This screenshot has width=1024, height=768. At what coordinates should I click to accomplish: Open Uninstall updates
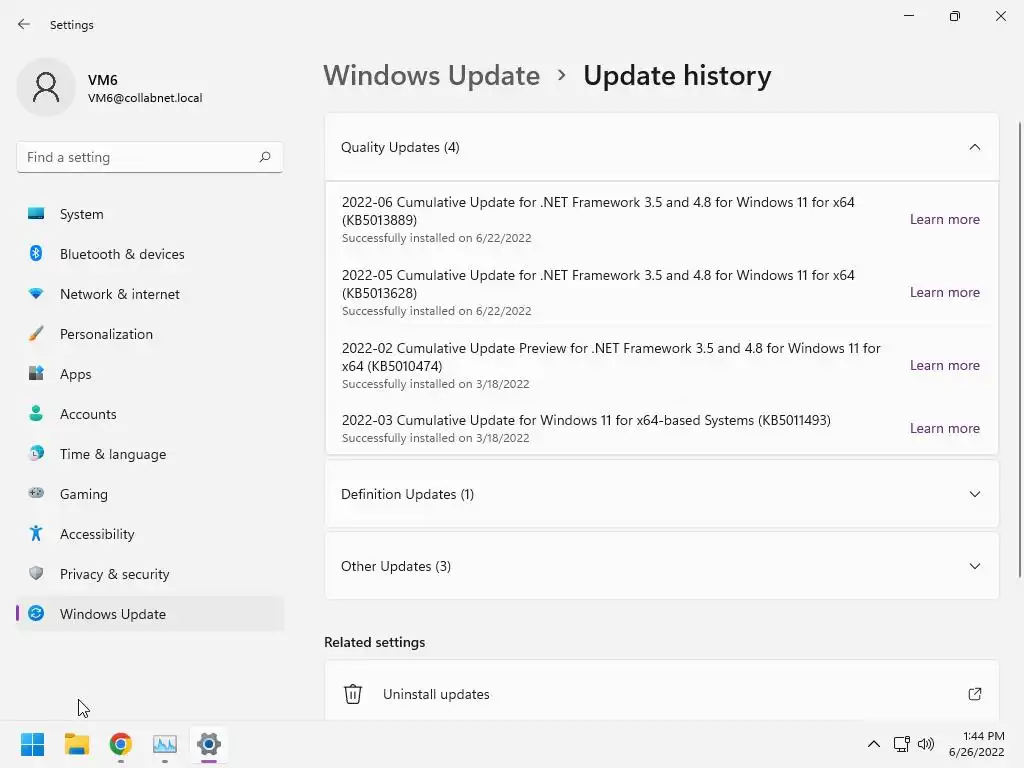tap(662, 690)
